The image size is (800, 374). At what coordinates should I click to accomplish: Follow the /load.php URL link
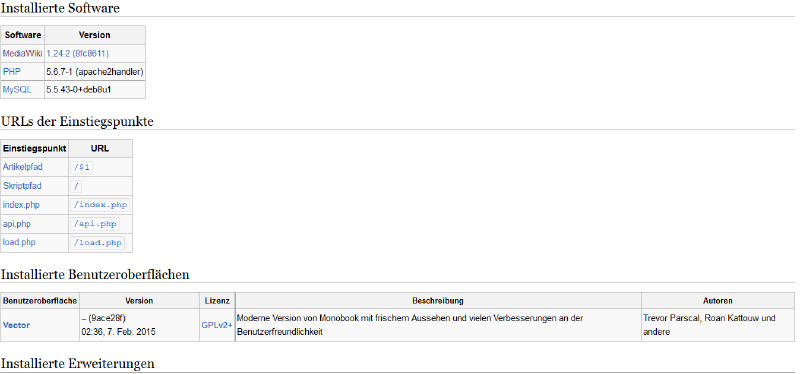(98, 242)
